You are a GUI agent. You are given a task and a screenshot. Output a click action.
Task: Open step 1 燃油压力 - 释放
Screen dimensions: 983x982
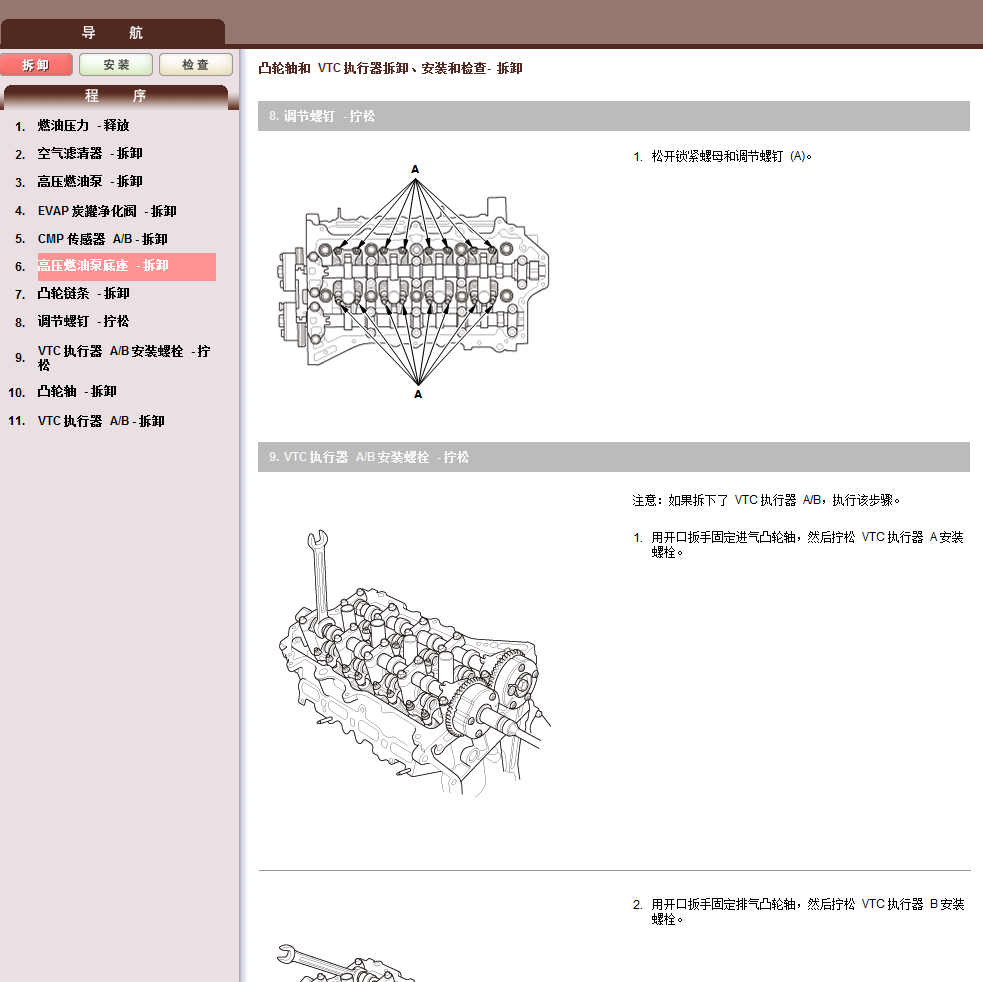pos(83,125)
